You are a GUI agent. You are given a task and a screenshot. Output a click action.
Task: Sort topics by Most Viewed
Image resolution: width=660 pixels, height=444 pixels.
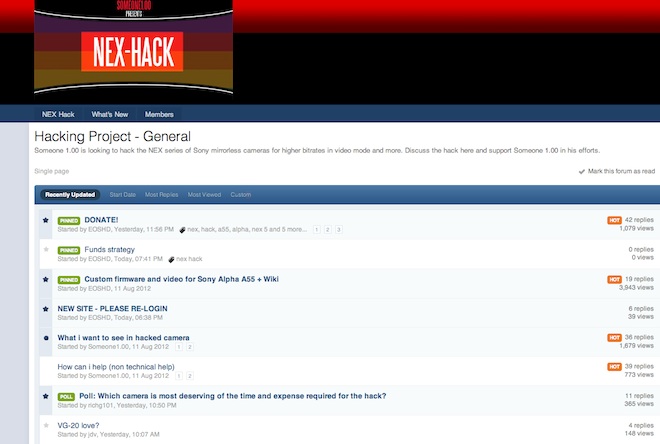coord(204,194)
